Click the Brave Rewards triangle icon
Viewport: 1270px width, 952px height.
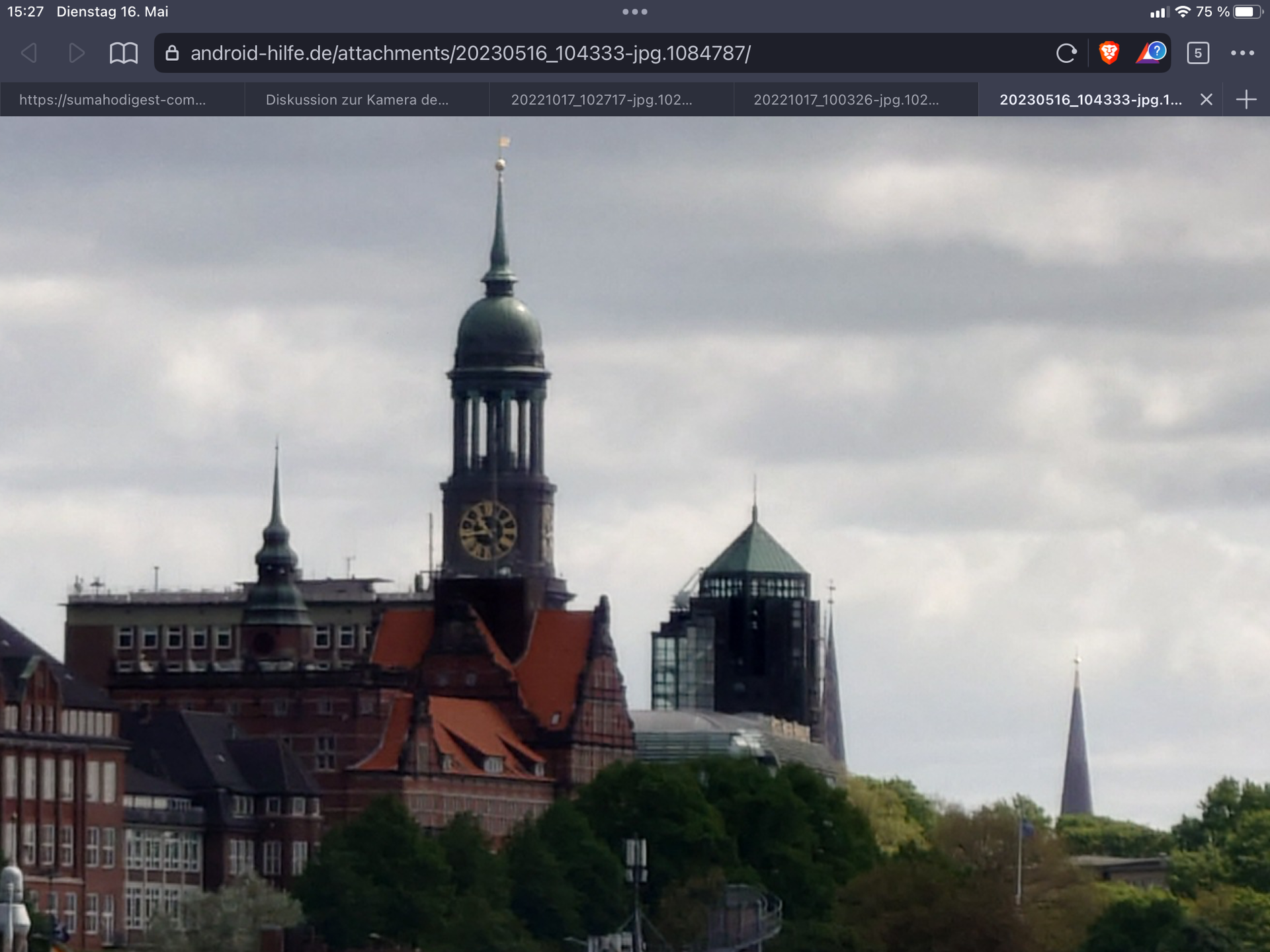coord(1151,52)
